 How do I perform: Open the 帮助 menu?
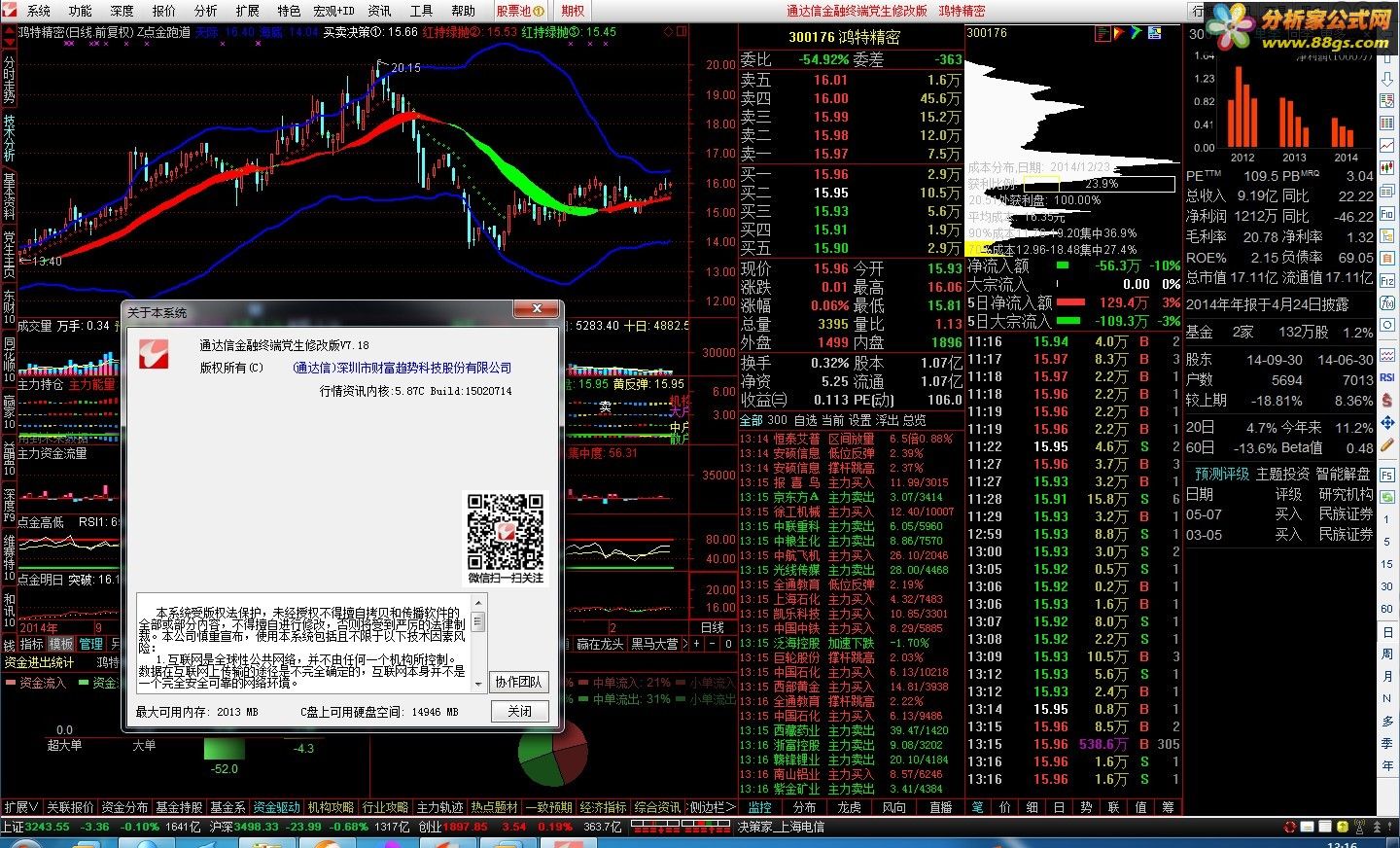tap(463, 11)
